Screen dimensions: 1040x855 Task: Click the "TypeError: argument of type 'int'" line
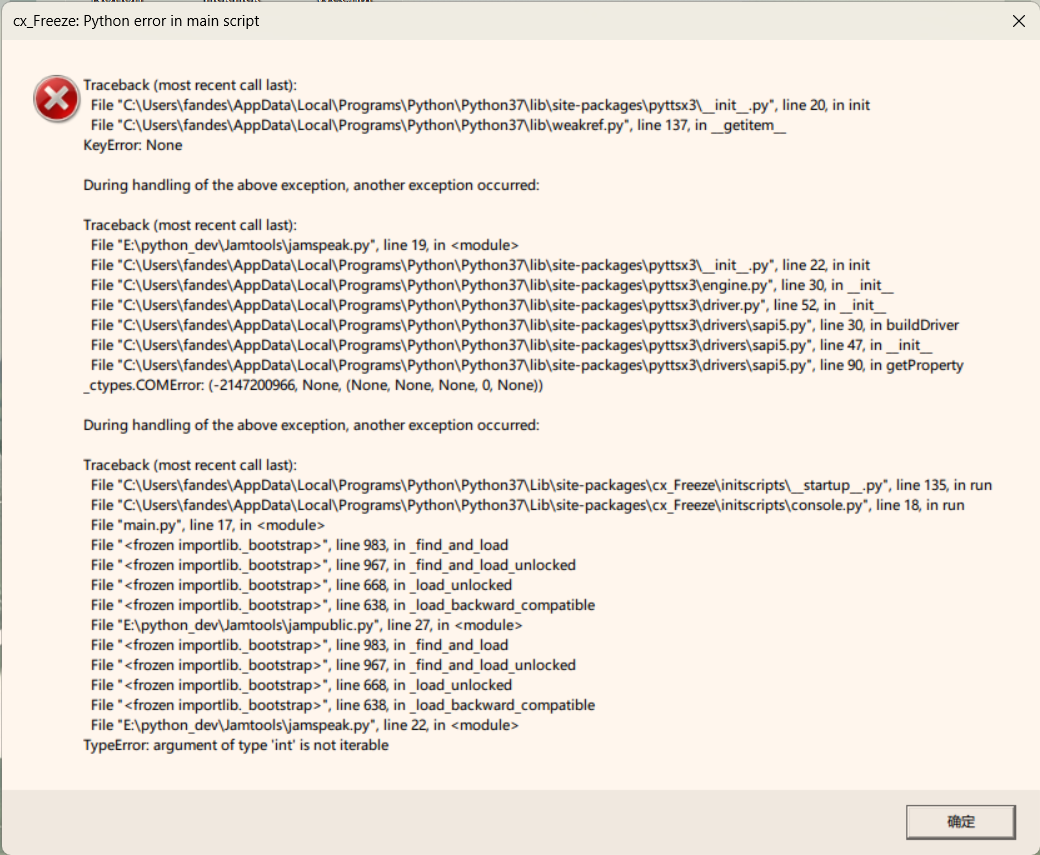[235, 745]
